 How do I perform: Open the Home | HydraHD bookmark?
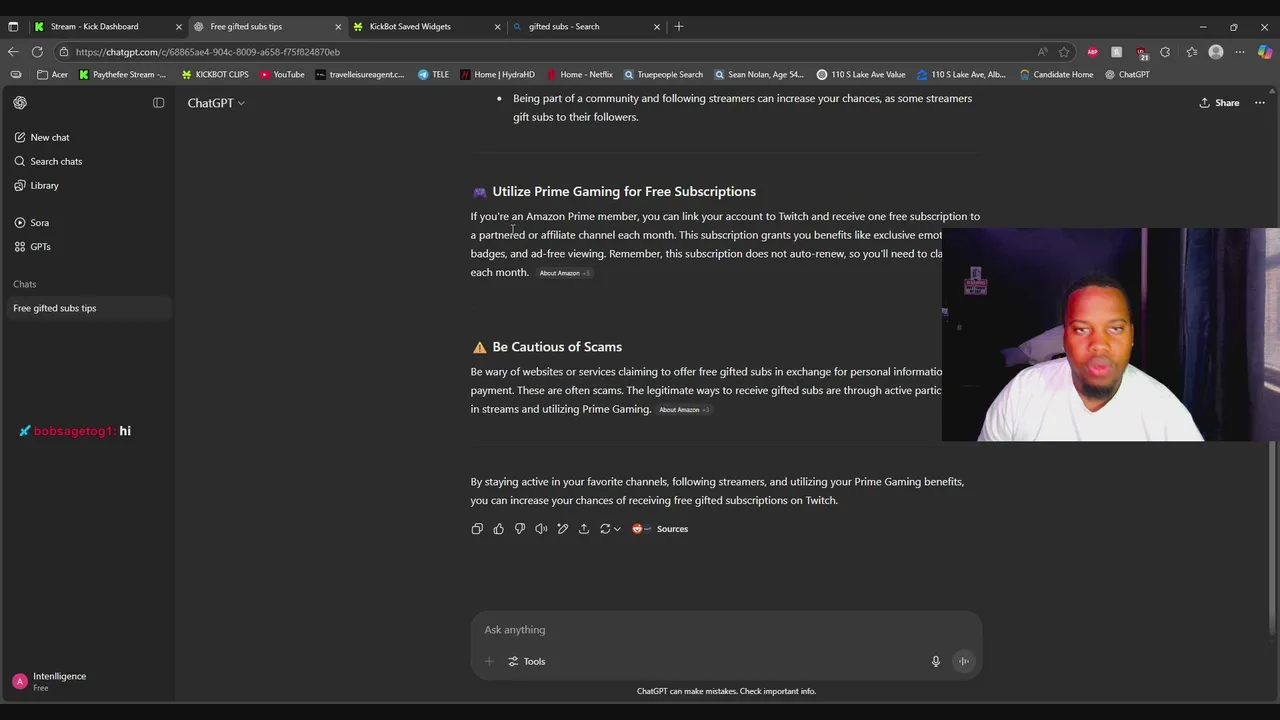497,75
